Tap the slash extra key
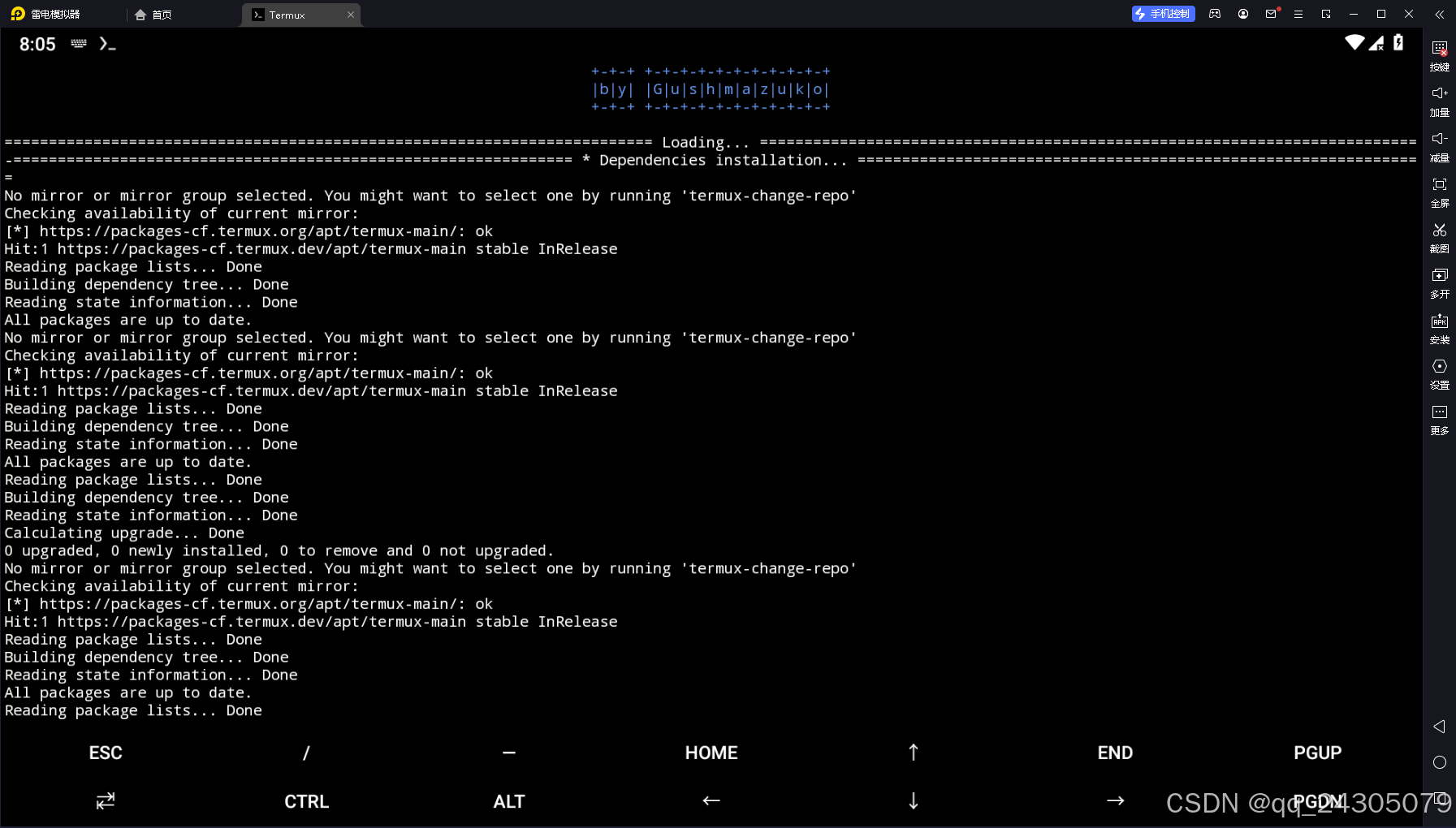1456x828 pixels. tap(306, 753)
